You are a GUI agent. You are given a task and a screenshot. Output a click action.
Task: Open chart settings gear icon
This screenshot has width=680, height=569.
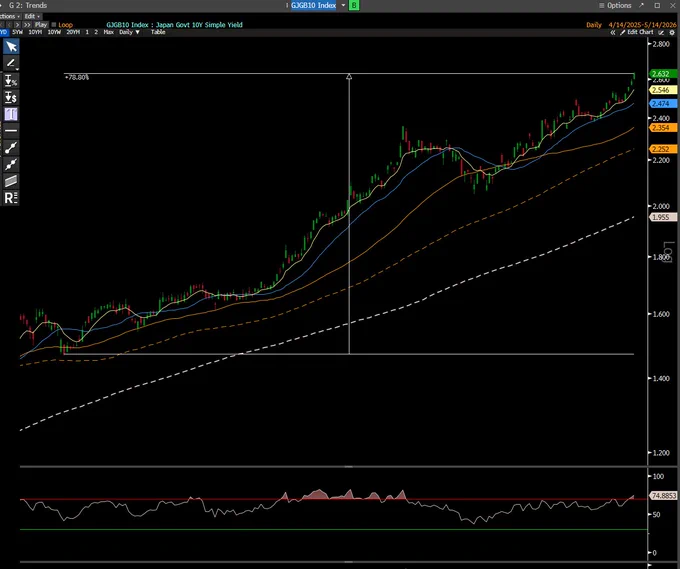pos(672,33)
